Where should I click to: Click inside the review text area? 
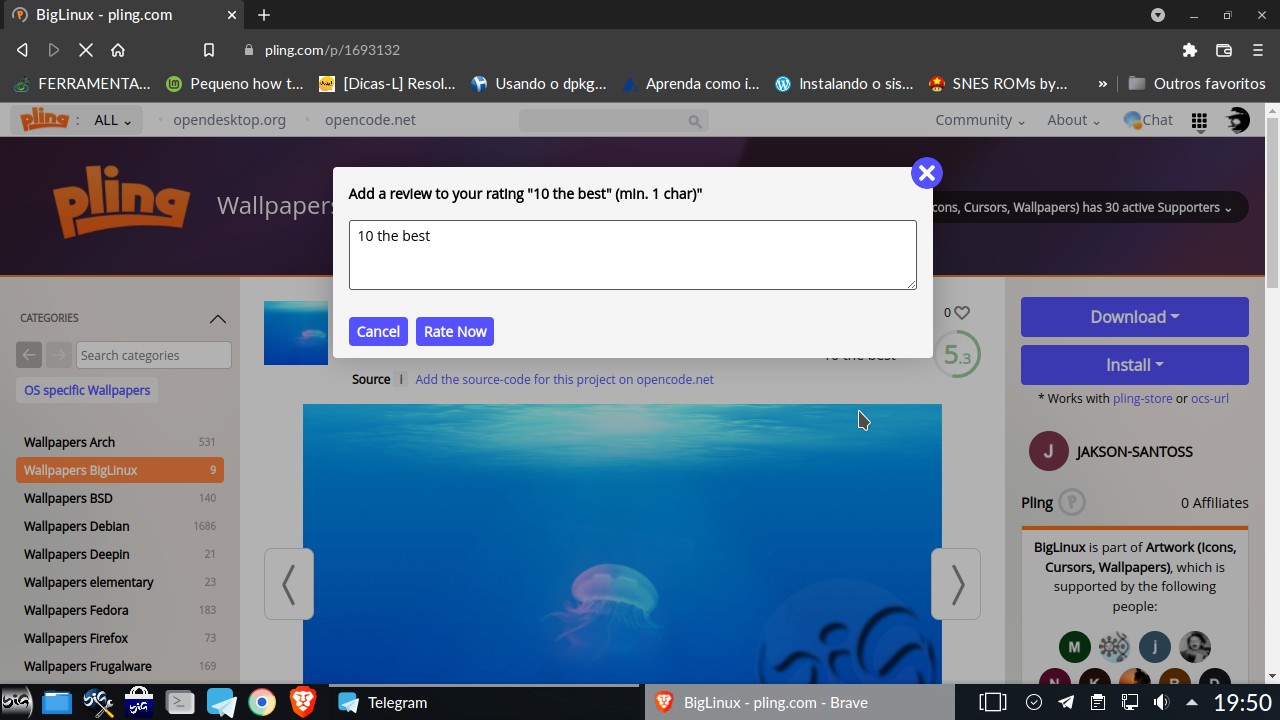click(x=632, y=255)
